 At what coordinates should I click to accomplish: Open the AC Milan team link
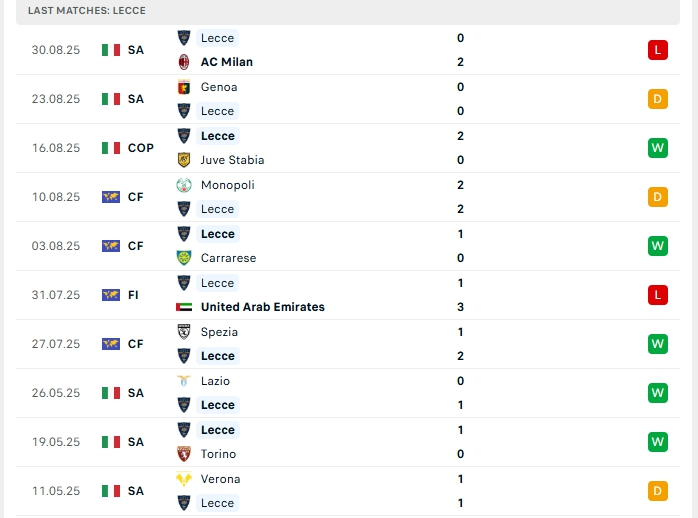point(226,62)
